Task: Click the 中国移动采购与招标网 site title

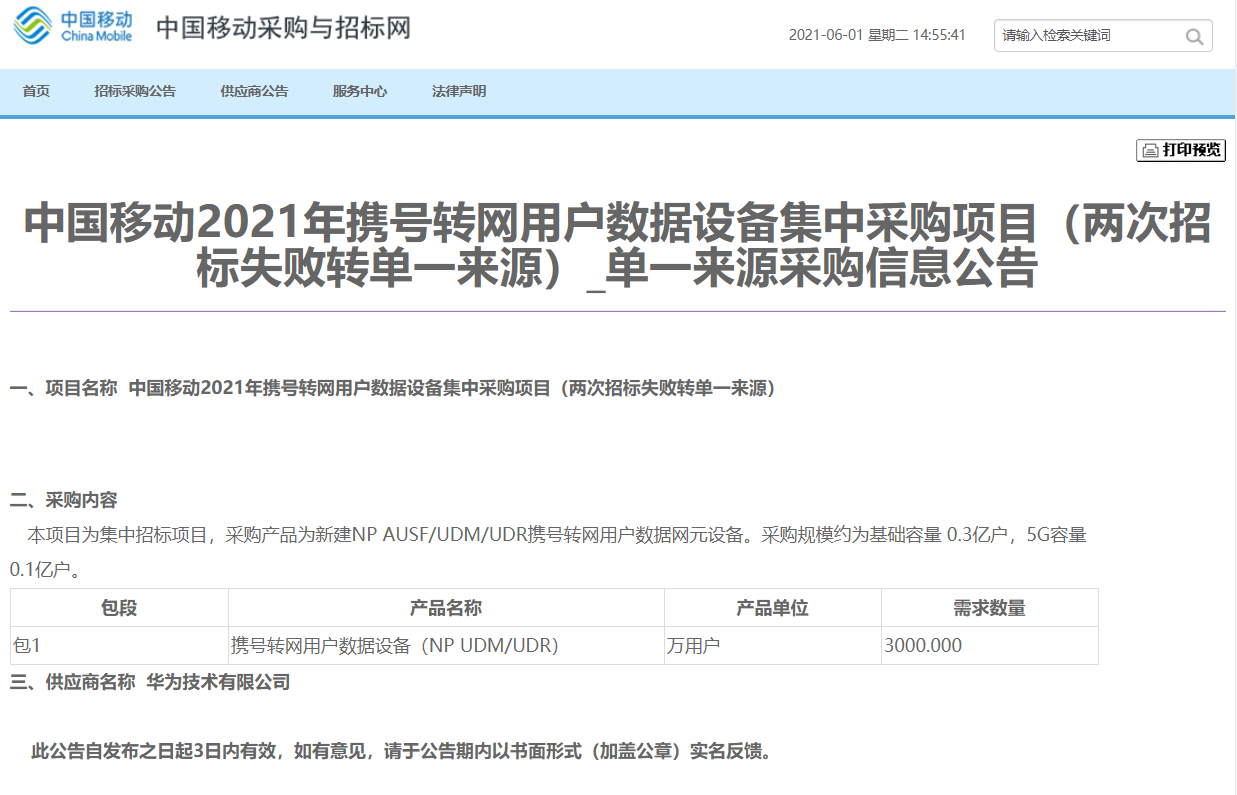Action: click(283, 27)
